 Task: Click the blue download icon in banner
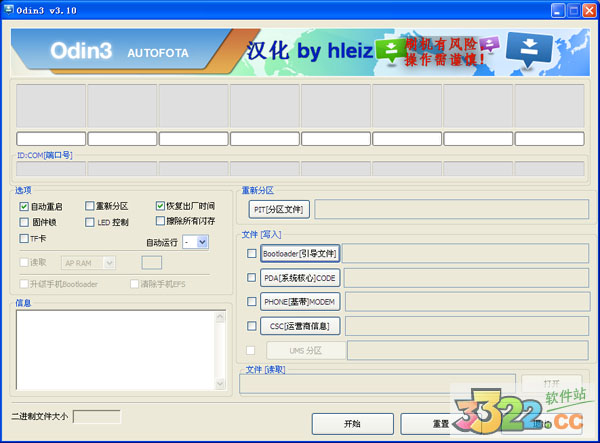pyautogui.click(x=529, y=50)
